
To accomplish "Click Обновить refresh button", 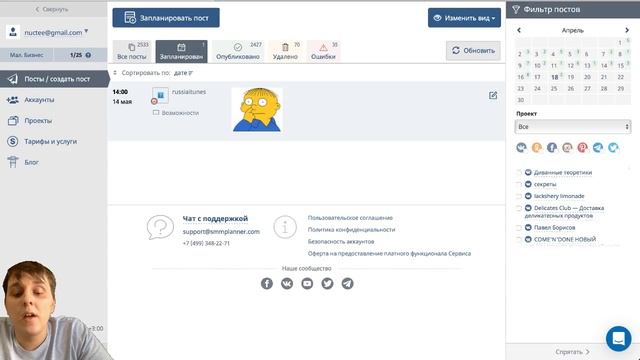I will (473, 51).
